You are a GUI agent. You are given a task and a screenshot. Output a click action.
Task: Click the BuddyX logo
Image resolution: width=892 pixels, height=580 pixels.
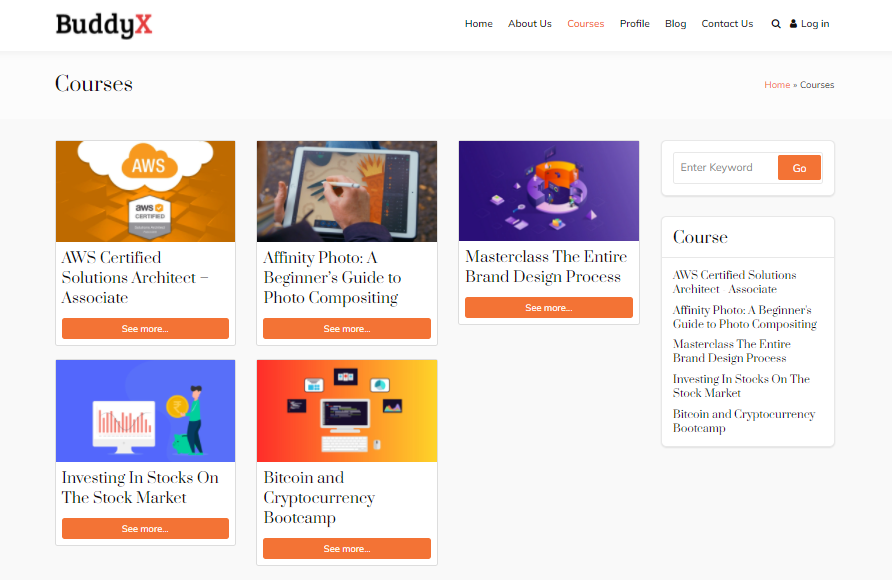[x=104, y=24]
